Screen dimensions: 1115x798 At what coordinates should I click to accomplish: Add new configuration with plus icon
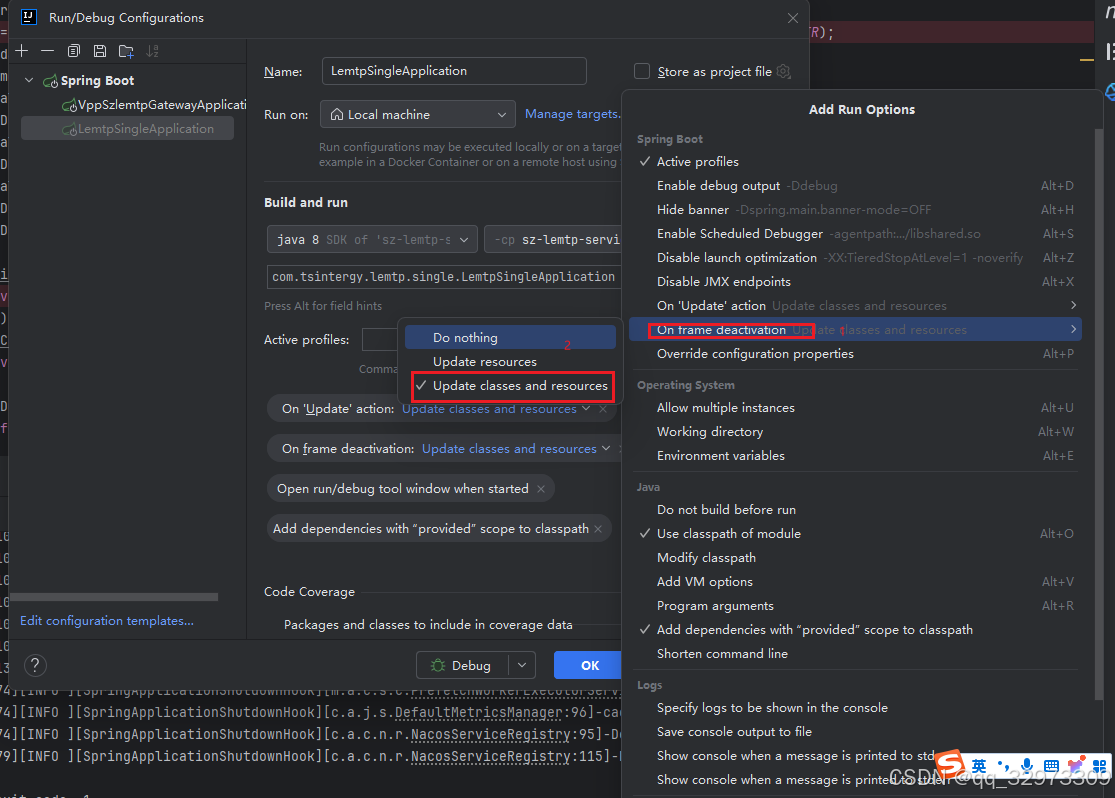pyautogui.click(x=22, y=50)
